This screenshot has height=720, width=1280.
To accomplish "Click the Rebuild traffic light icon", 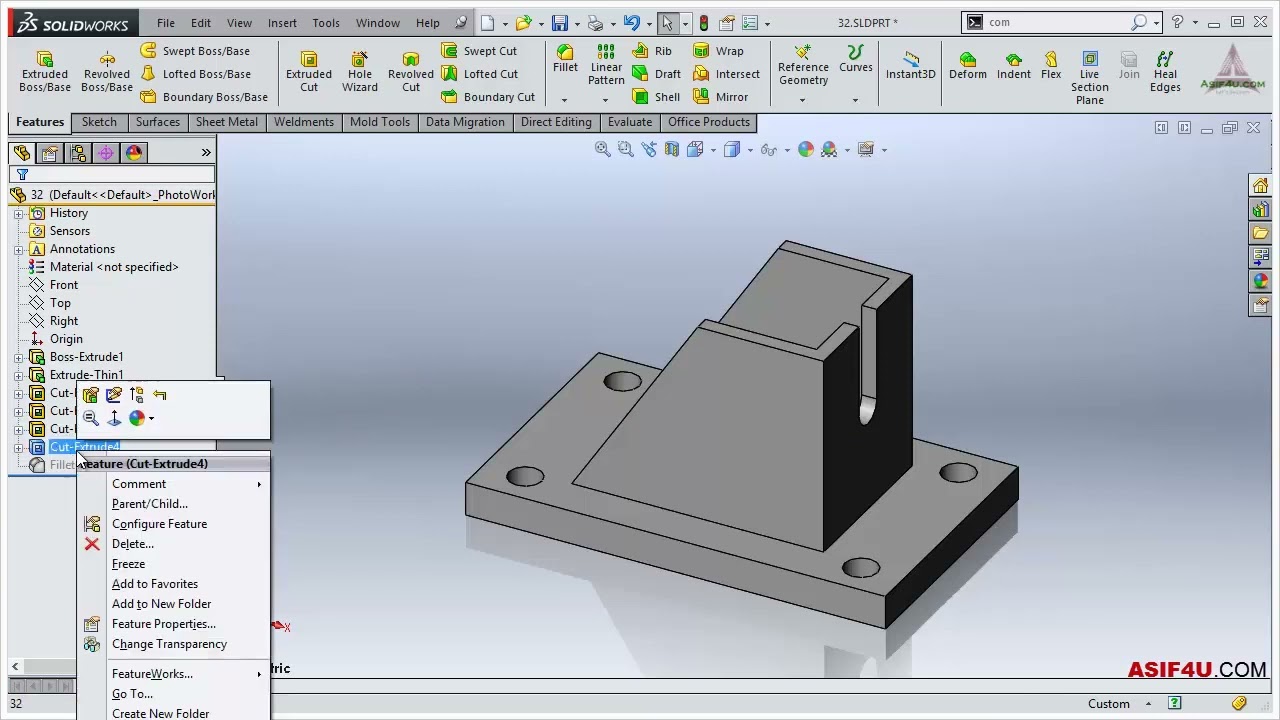I will (704, 23).
